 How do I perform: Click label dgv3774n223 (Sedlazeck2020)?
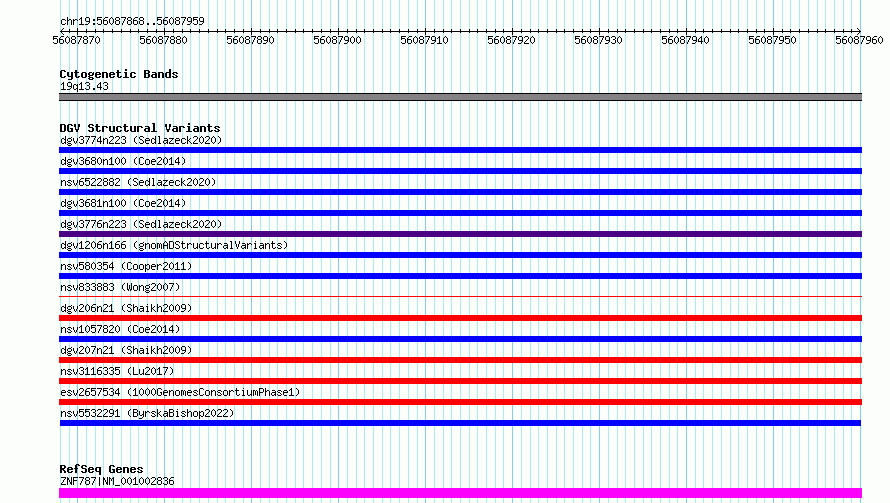coord(141,140)
